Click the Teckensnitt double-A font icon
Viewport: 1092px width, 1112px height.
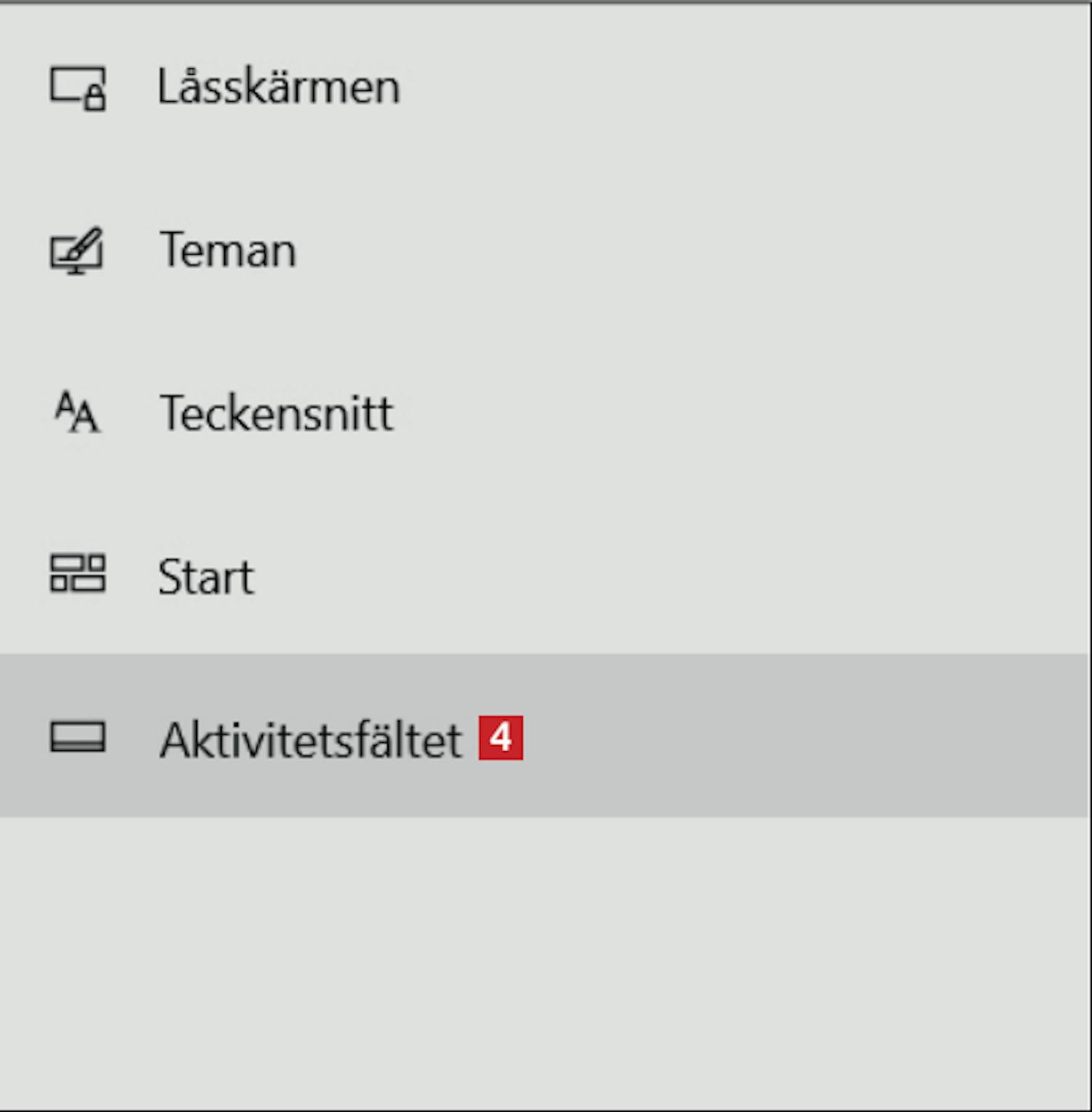coord(77,413)
